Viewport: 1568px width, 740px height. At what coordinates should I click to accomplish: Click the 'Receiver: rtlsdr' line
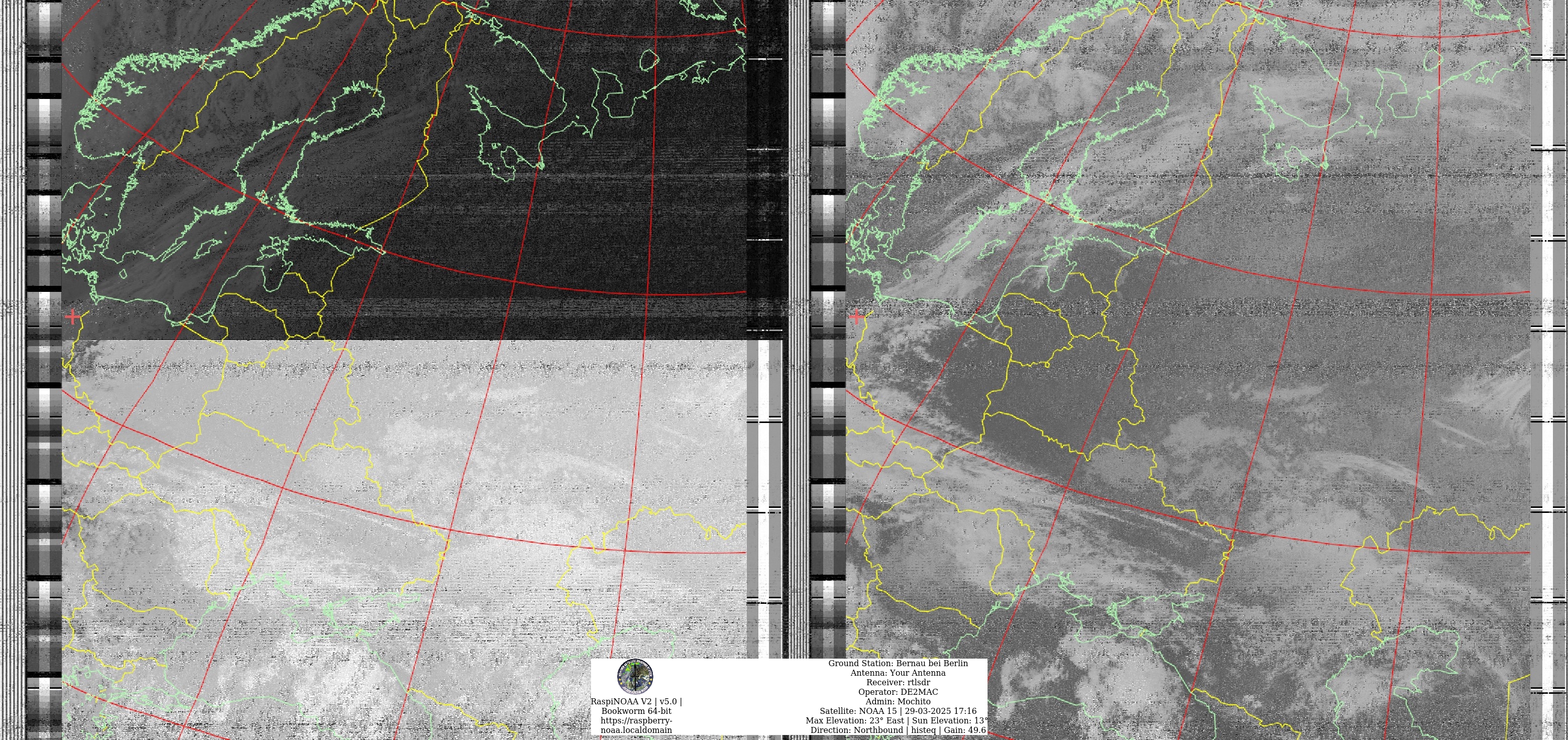click(x=898, y=683)
